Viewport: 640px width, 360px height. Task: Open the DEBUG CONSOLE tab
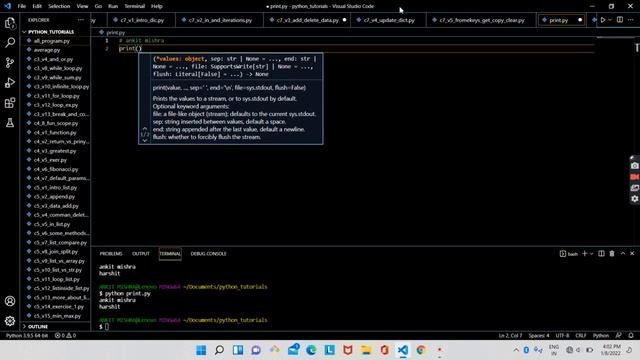pos(209,253)
